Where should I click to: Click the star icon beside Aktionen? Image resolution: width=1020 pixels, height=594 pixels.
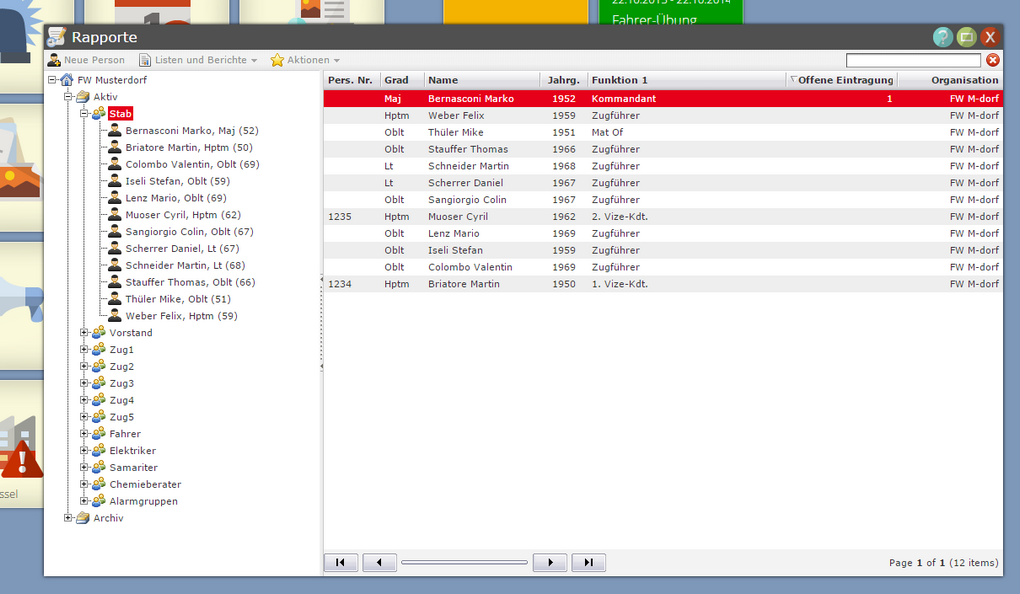[277, 60]
